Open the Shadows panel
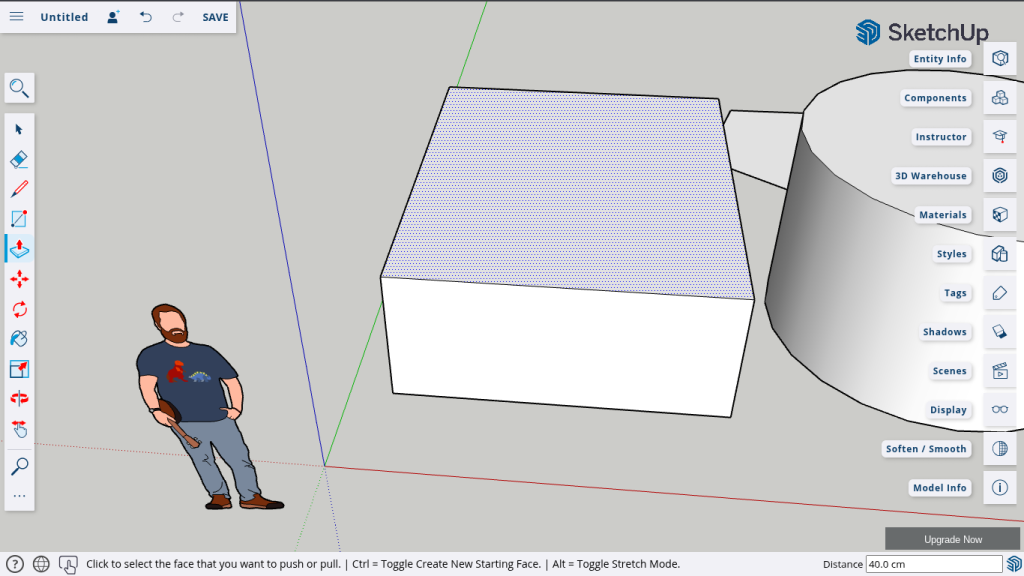Viewport: 1024px width, 576px height. click(x=999, y=332)
